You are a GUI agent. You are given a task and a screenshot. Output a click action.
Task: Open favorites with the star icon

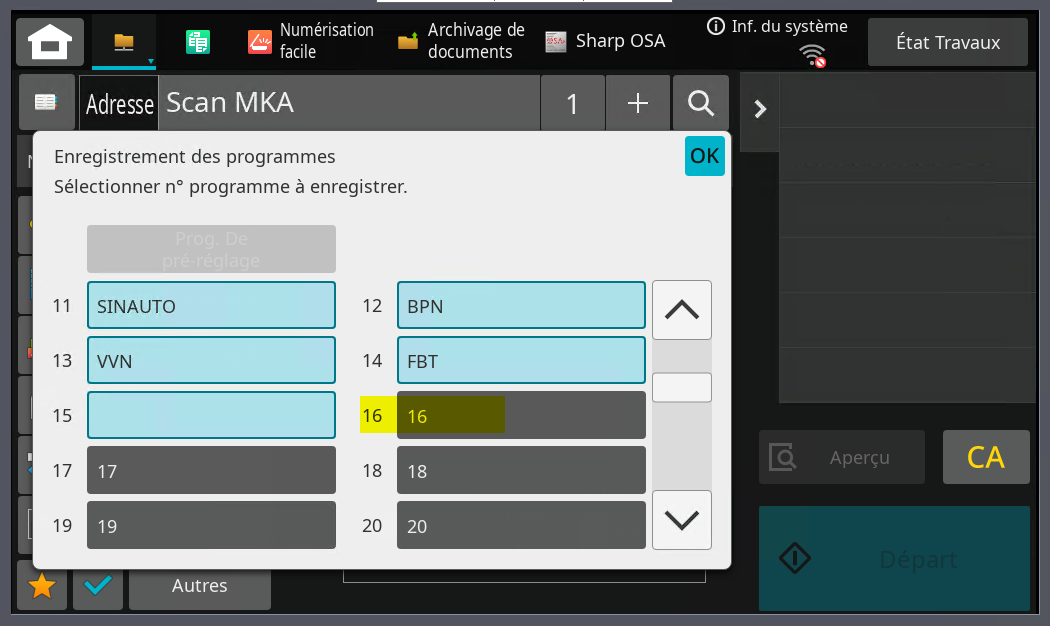click(42, 586)
